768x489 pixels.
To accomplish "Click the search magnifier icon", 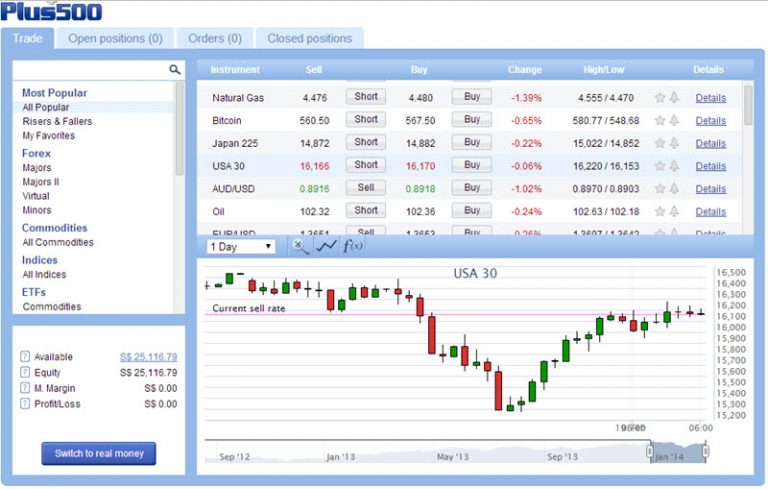I will [175, 70].
